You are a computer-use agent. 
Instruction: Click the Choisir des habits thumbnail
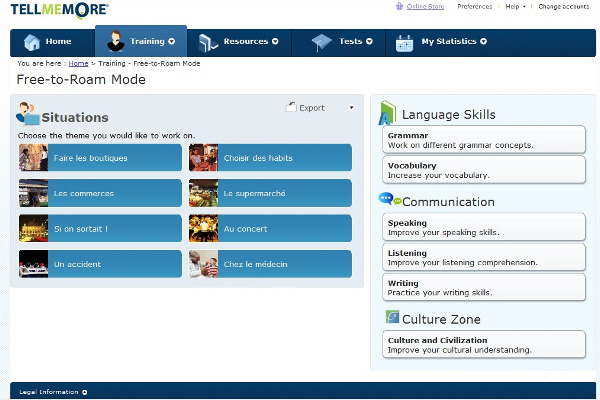(204, 158)
